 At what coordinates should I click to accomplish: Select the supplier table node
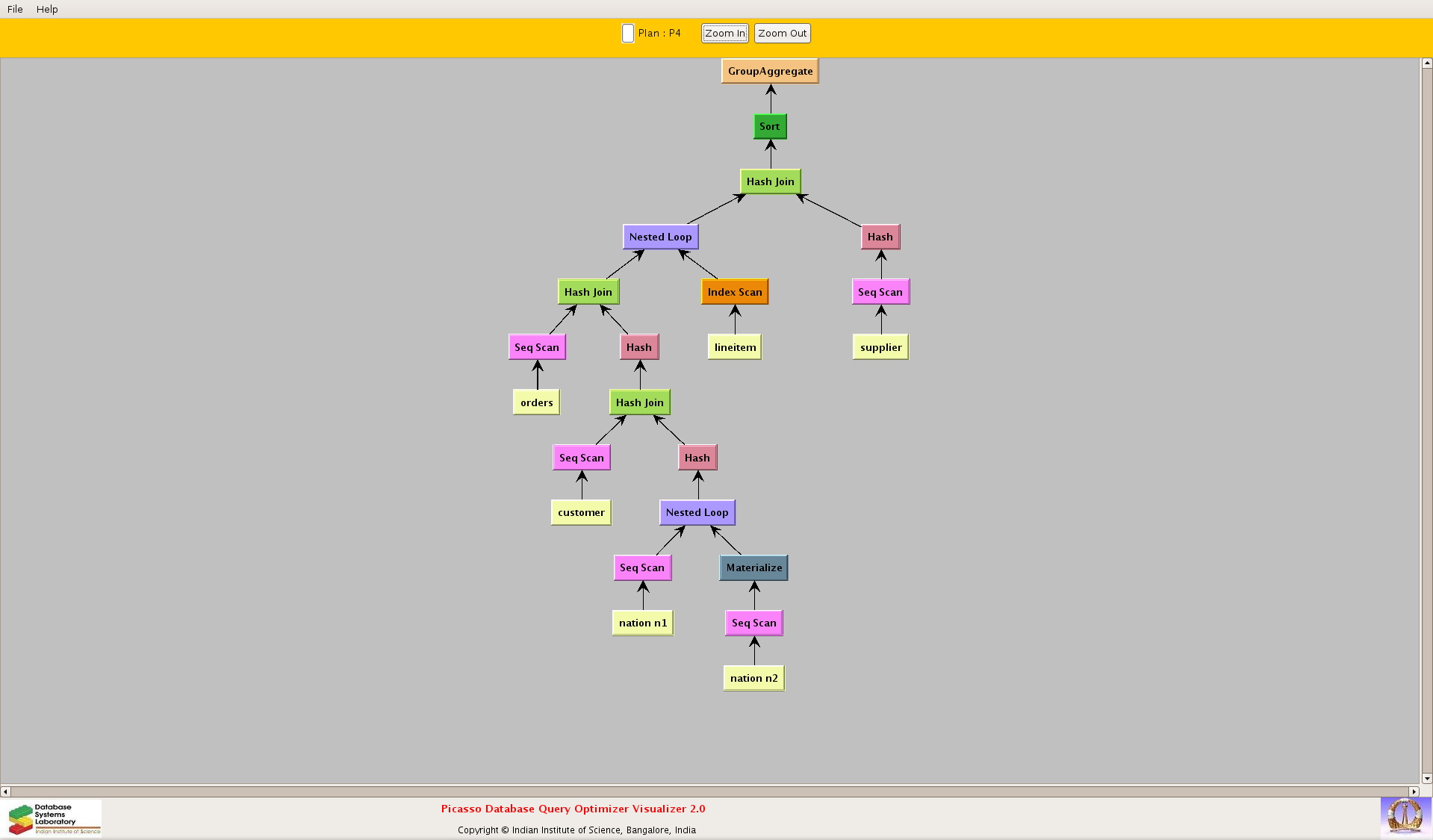tap(880, 347)
